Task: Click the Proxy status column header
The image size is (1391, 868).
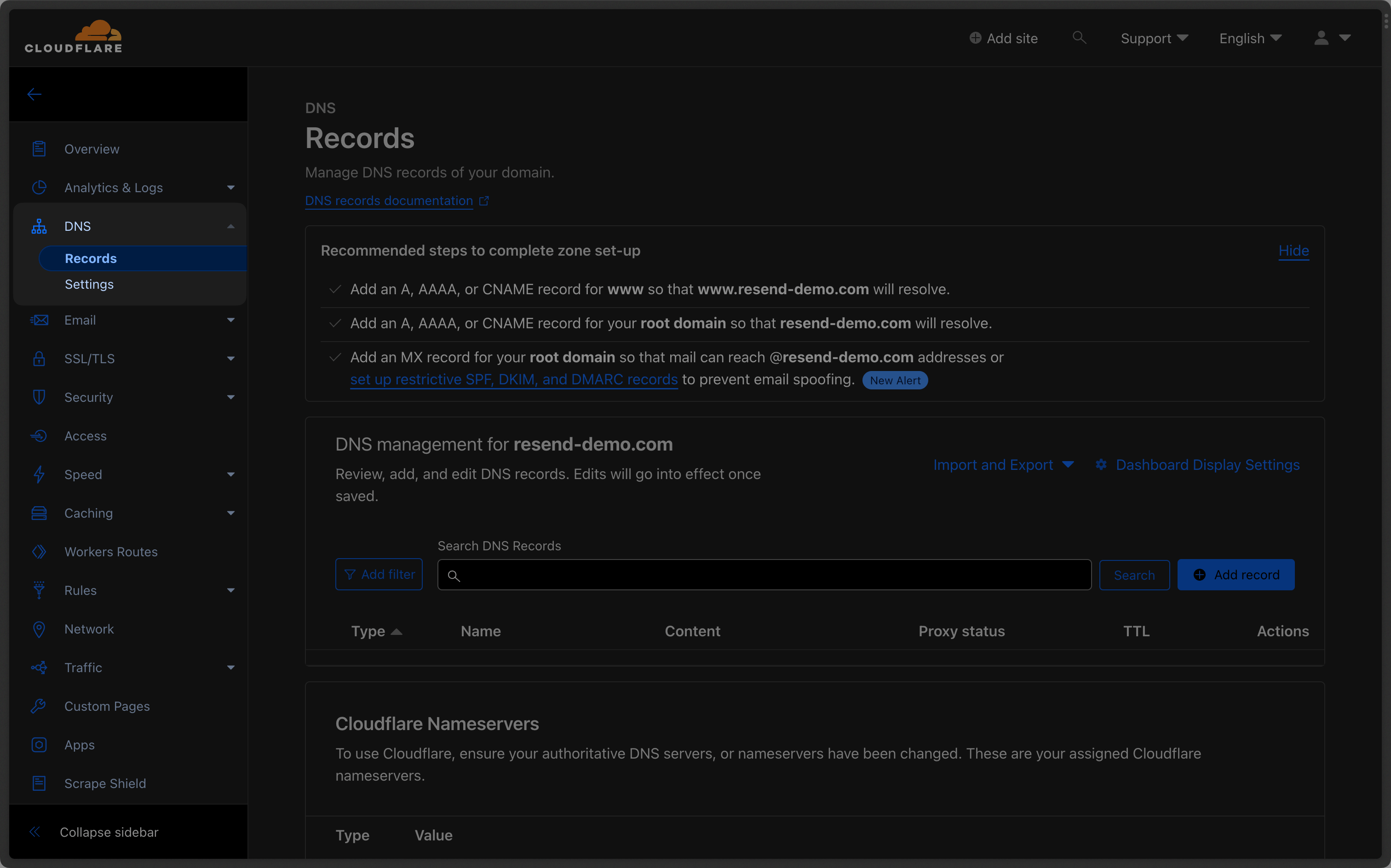Action: coord(961,631)
